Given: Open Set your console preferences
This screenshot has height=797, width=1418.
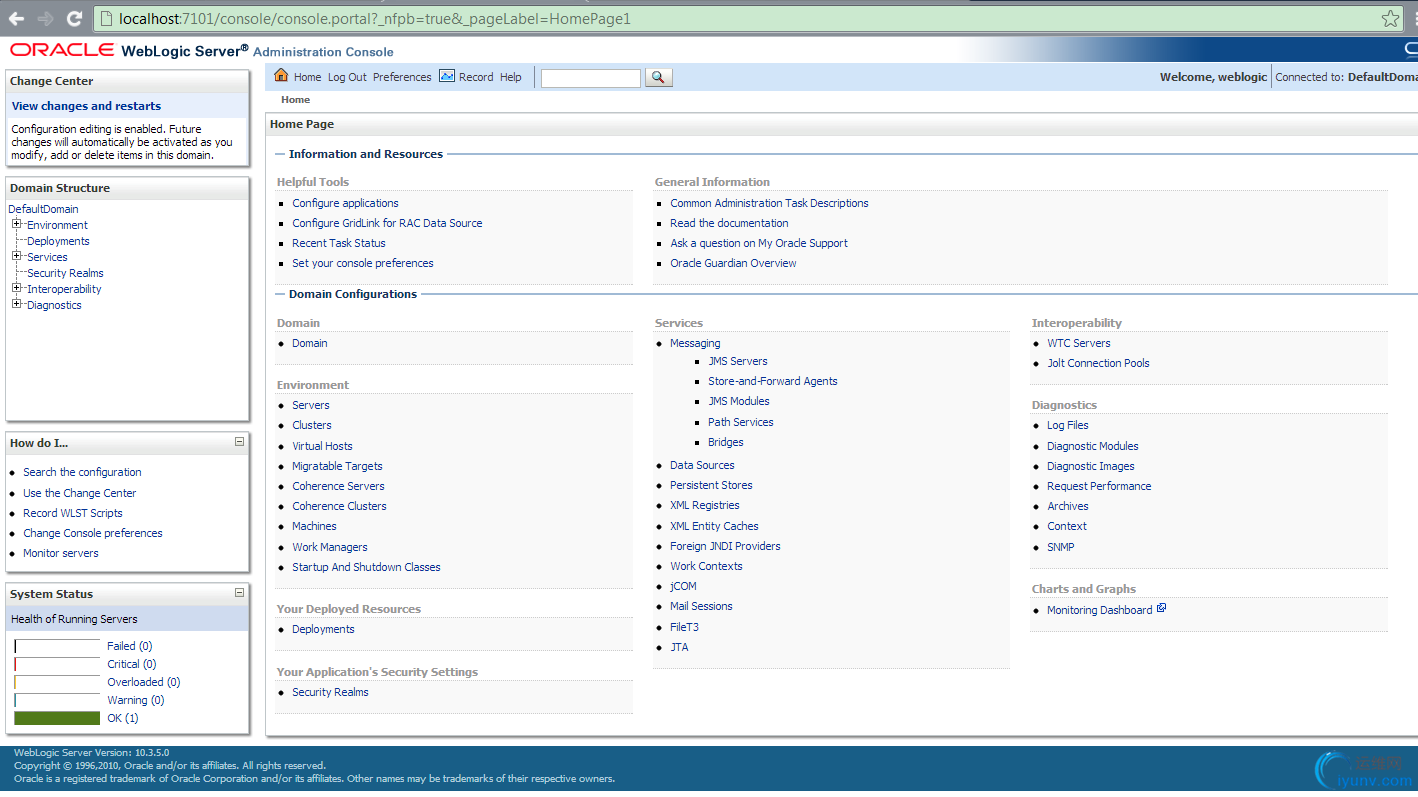Looking at the screenshot, I should click(x=363, y=263).
